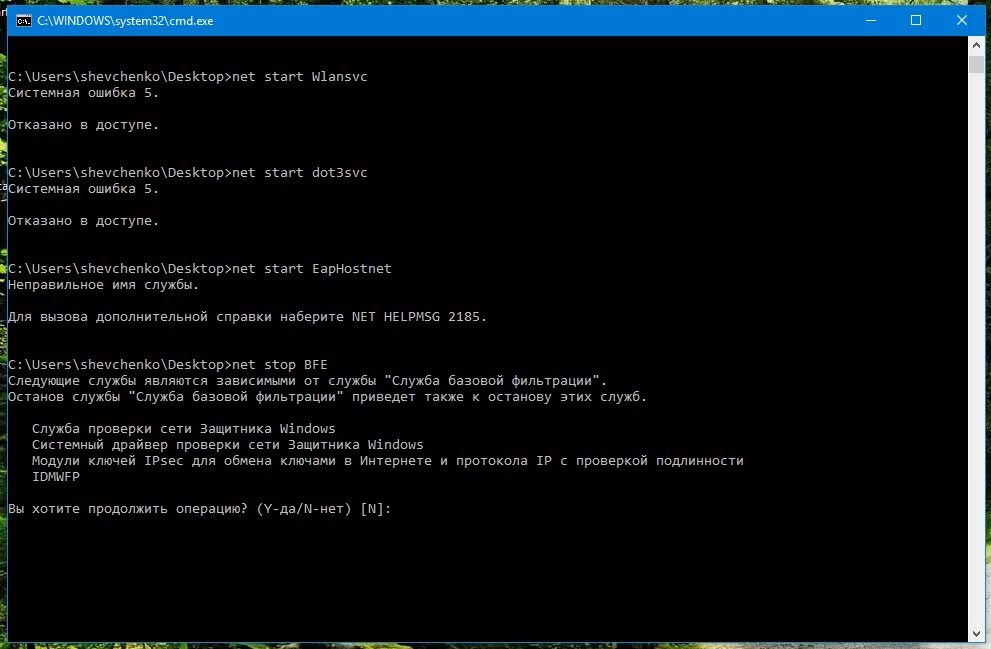
Task: Click the line starting 'Следующие службы являются зависимыми'
Action: coord(308,380)
